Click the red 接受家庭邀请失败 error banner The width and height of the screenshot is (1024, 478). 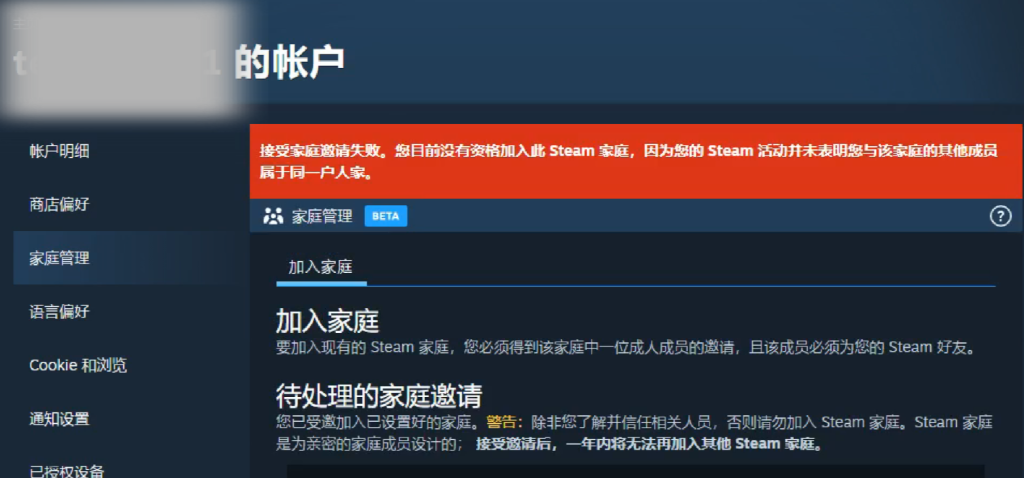point(635,161)
